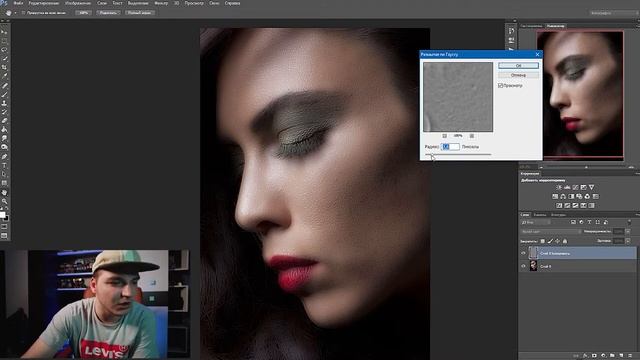Select the Eraser tool
Viewport: 640px width, 360px height.
(x=4, y=121)
